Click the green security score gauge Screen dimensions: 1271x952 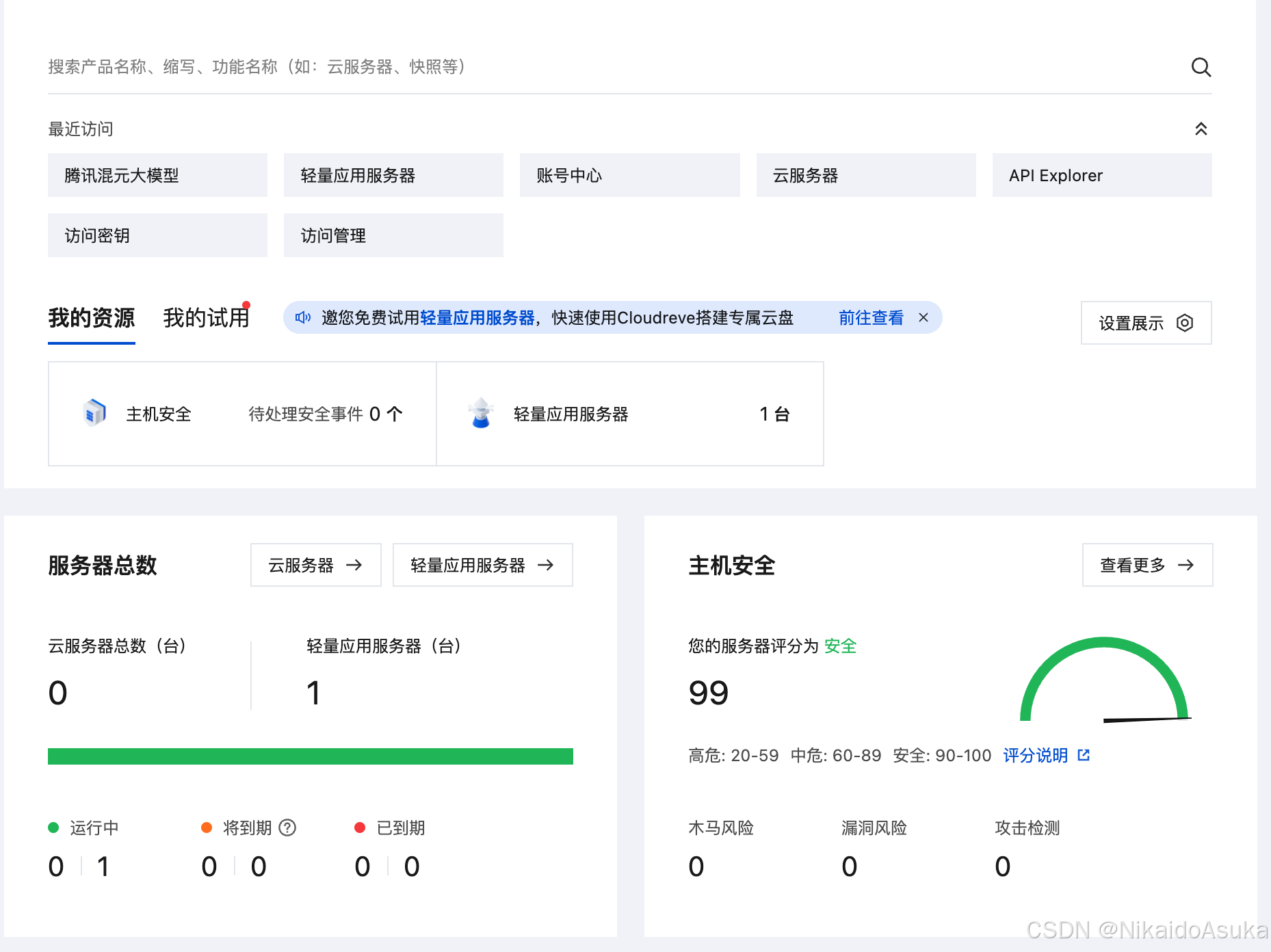pyautogui.click(x=1105, y=679)
